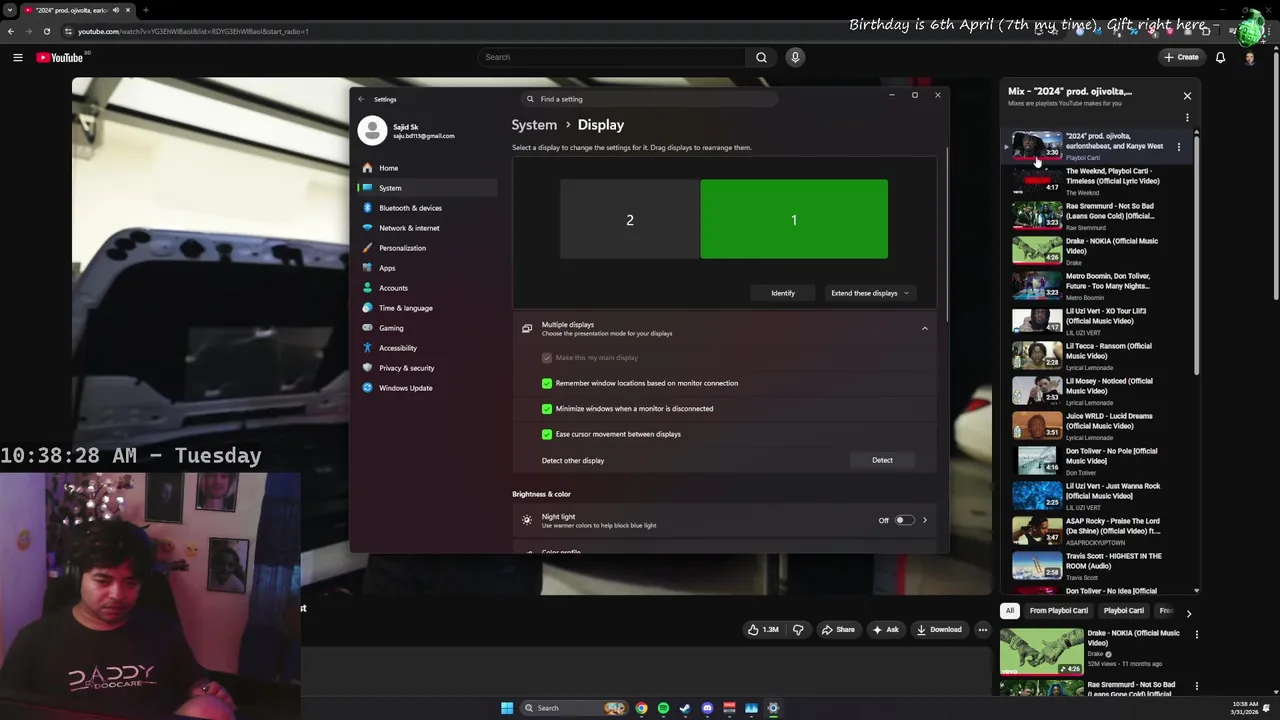
Task: Select Time & language settings
Action: click(x=405, y=308)
